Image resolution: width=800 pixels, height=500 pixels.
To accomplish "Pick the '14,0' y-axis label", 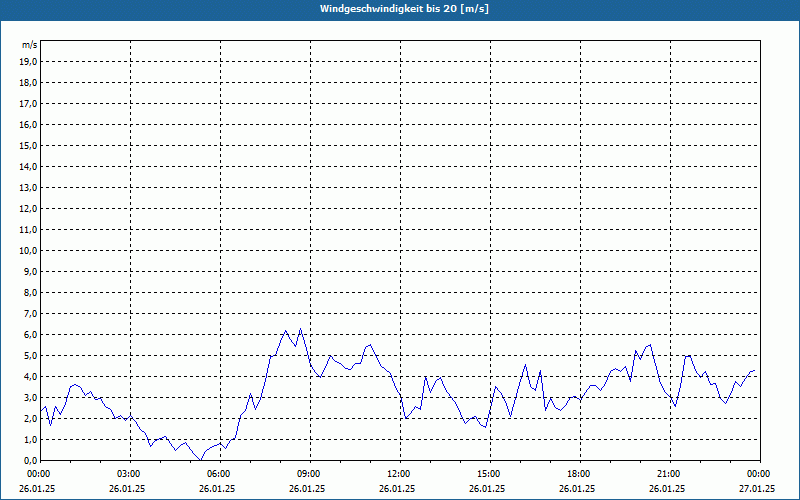I will coord(28,166).
